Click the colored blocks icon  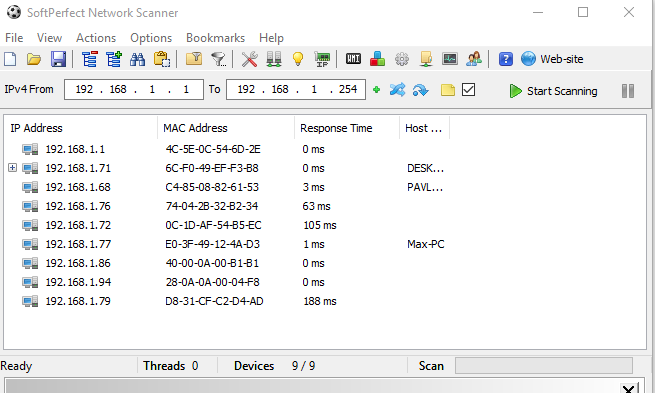(378, 59)
